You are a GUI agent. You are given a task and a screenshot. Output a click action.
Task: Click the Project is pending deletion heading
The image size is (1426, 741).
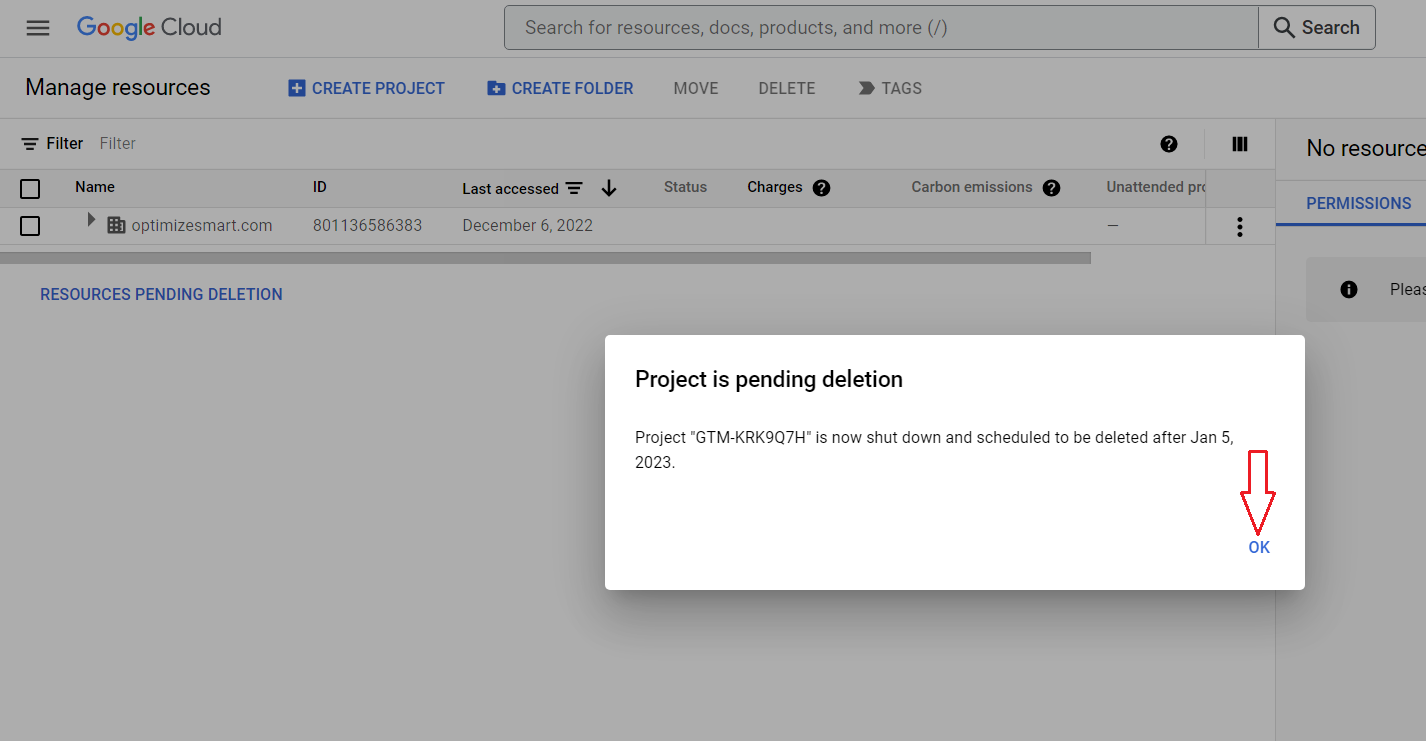tap(769, 379)
